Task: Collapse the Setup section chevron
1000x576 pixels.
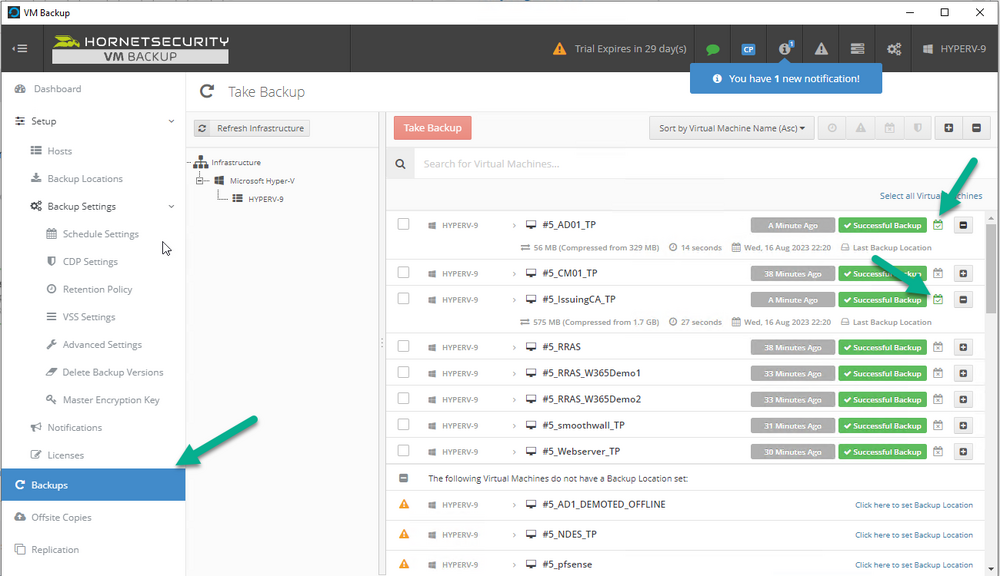Action: tap(171, 121)
